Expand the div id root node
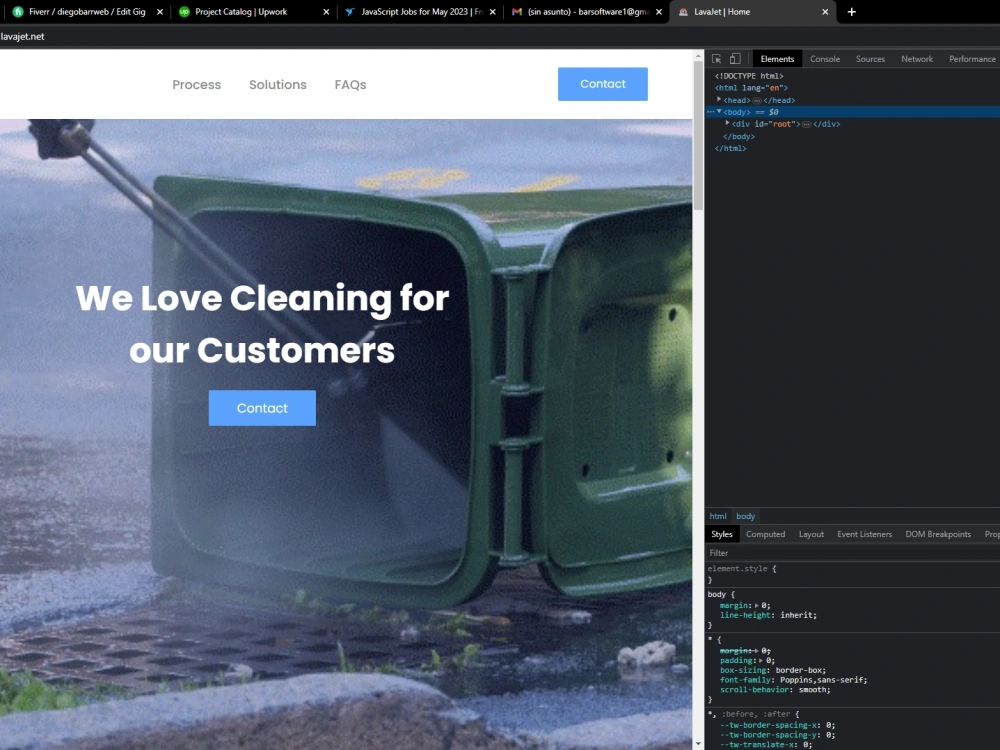This screenshot has width=1000, height=750. [x=727, y=124]
